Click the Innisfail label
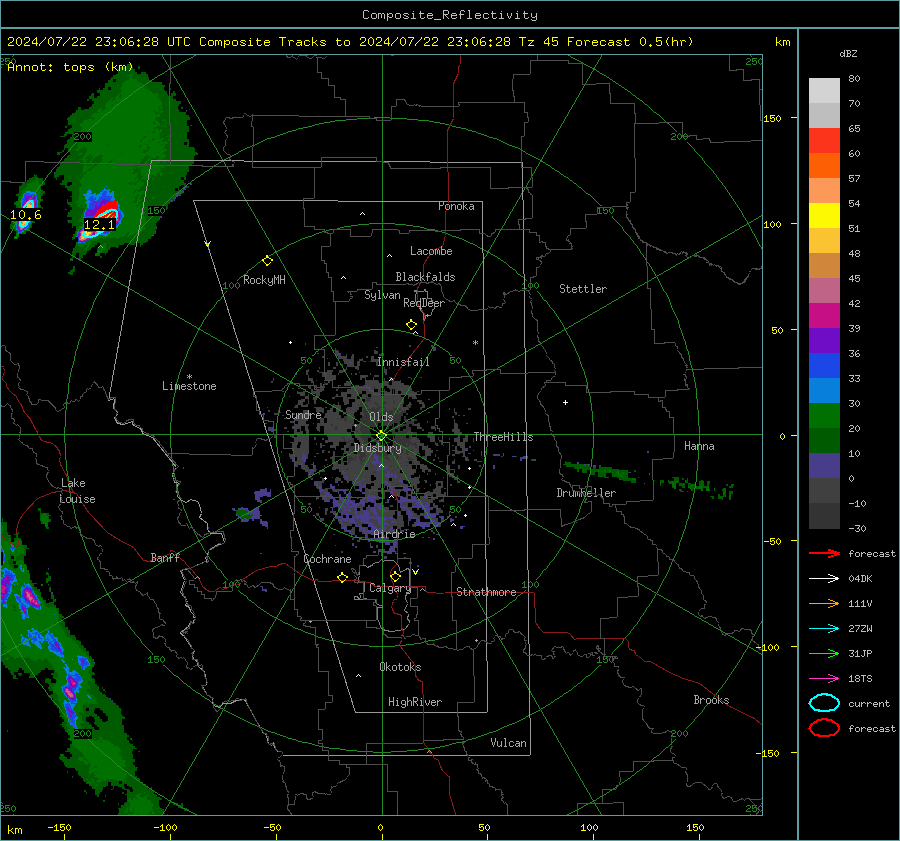The height and width of the screenshot is (841, 900). point(403,362)
